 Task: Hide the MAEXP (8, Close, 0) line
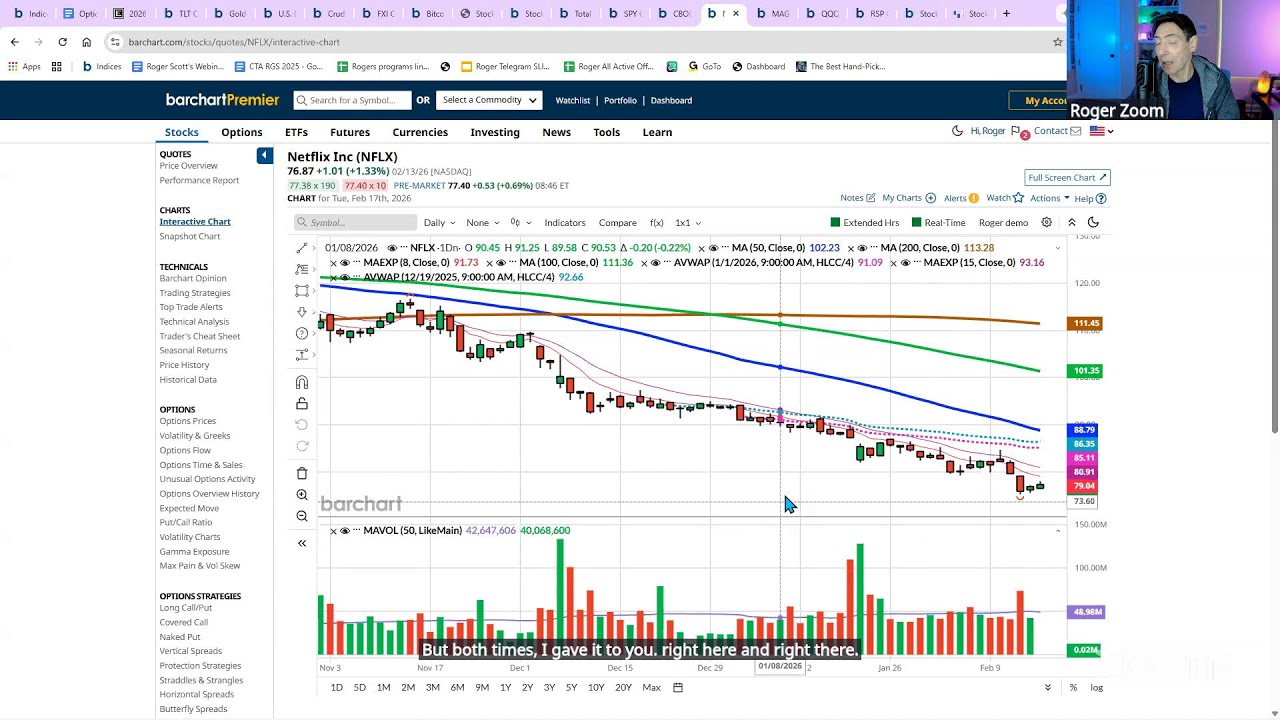346,263
